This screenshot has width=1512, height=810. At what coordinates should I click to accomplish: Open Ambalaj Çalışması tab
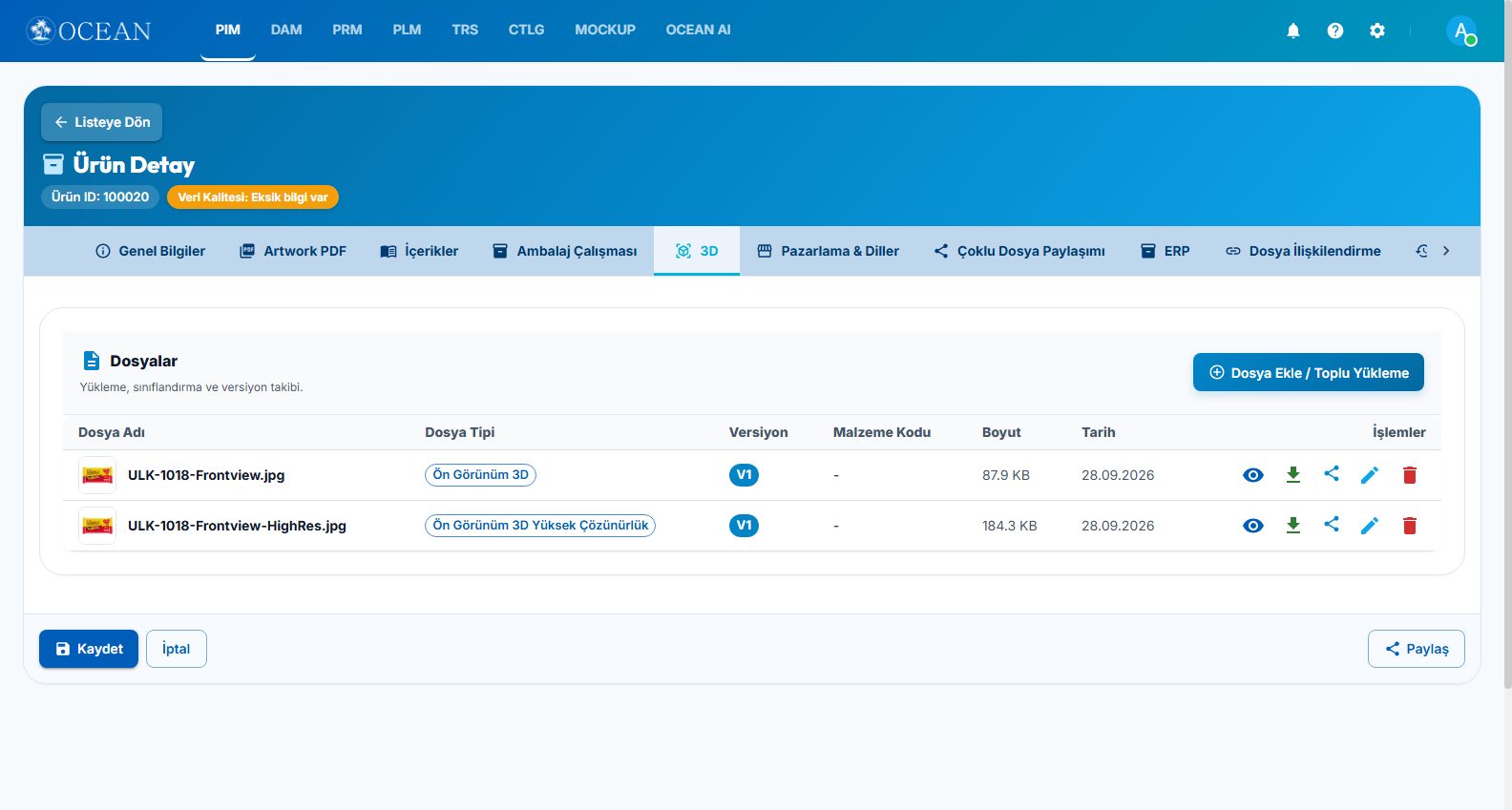pyautogui.click(x=564, y=251)
